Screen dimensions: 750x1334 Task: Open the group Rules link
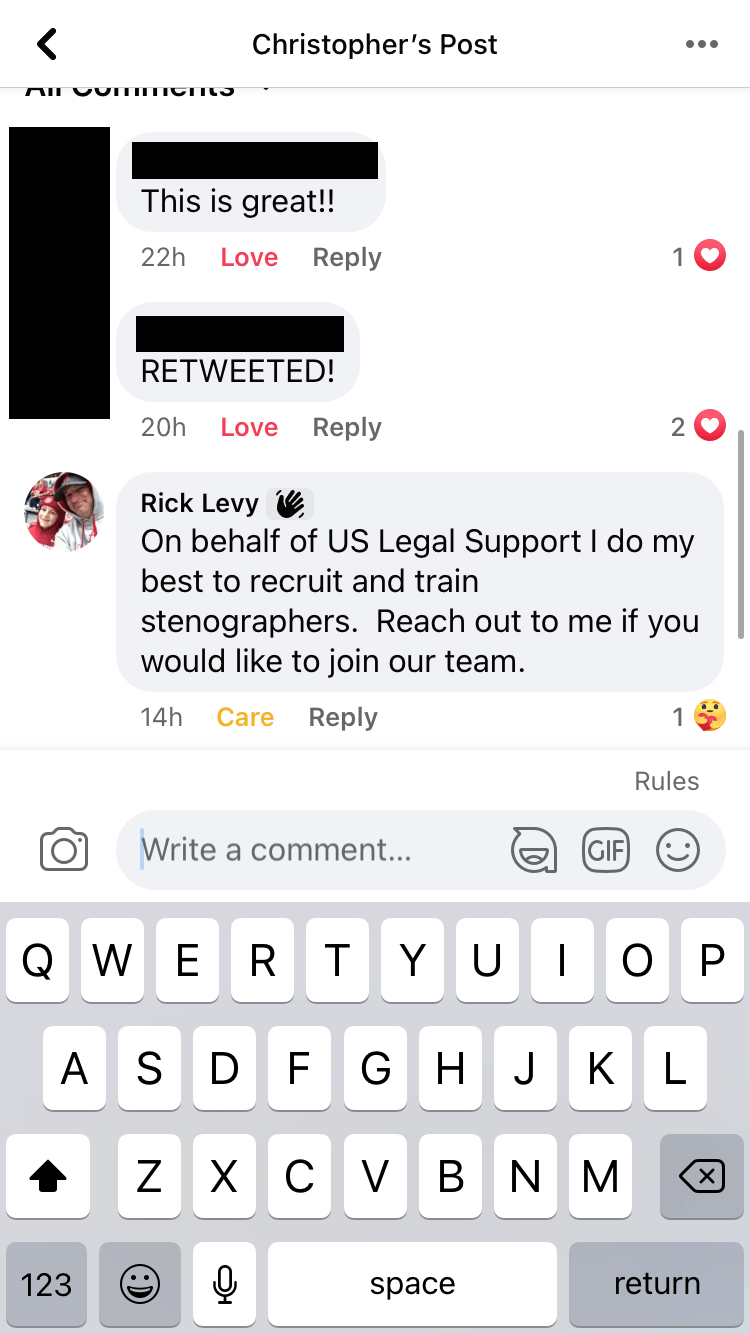pos(667,781)
